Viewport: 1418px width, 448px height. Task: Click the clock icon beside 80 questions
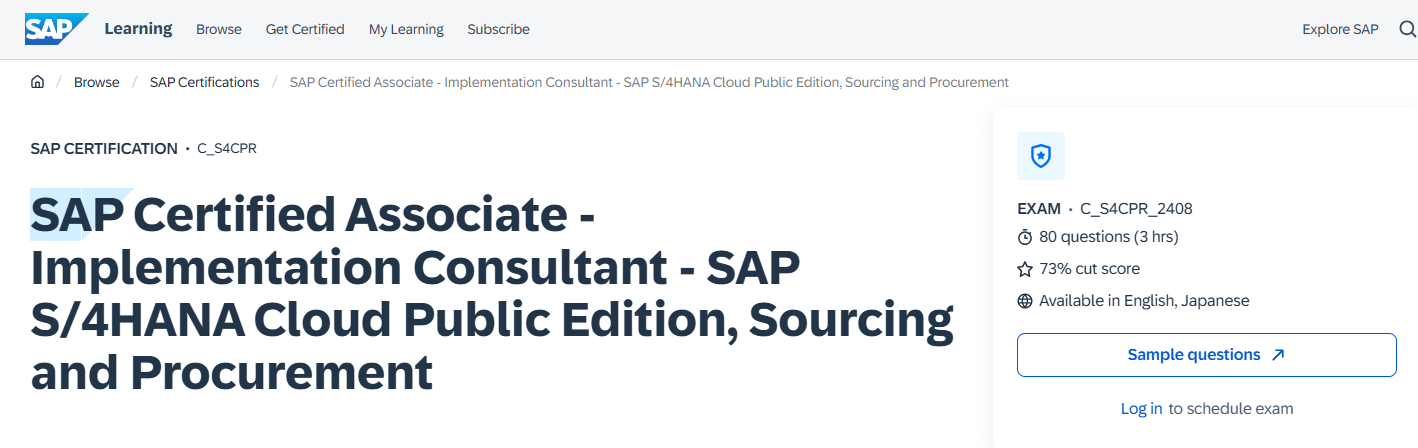1024,237
